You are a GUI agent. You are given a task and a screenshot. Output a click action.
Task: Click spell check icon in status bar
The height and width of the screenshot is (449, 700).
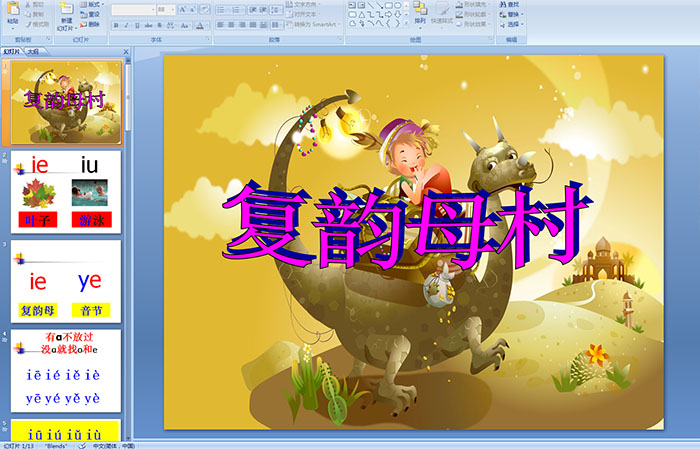click(82, 445)
